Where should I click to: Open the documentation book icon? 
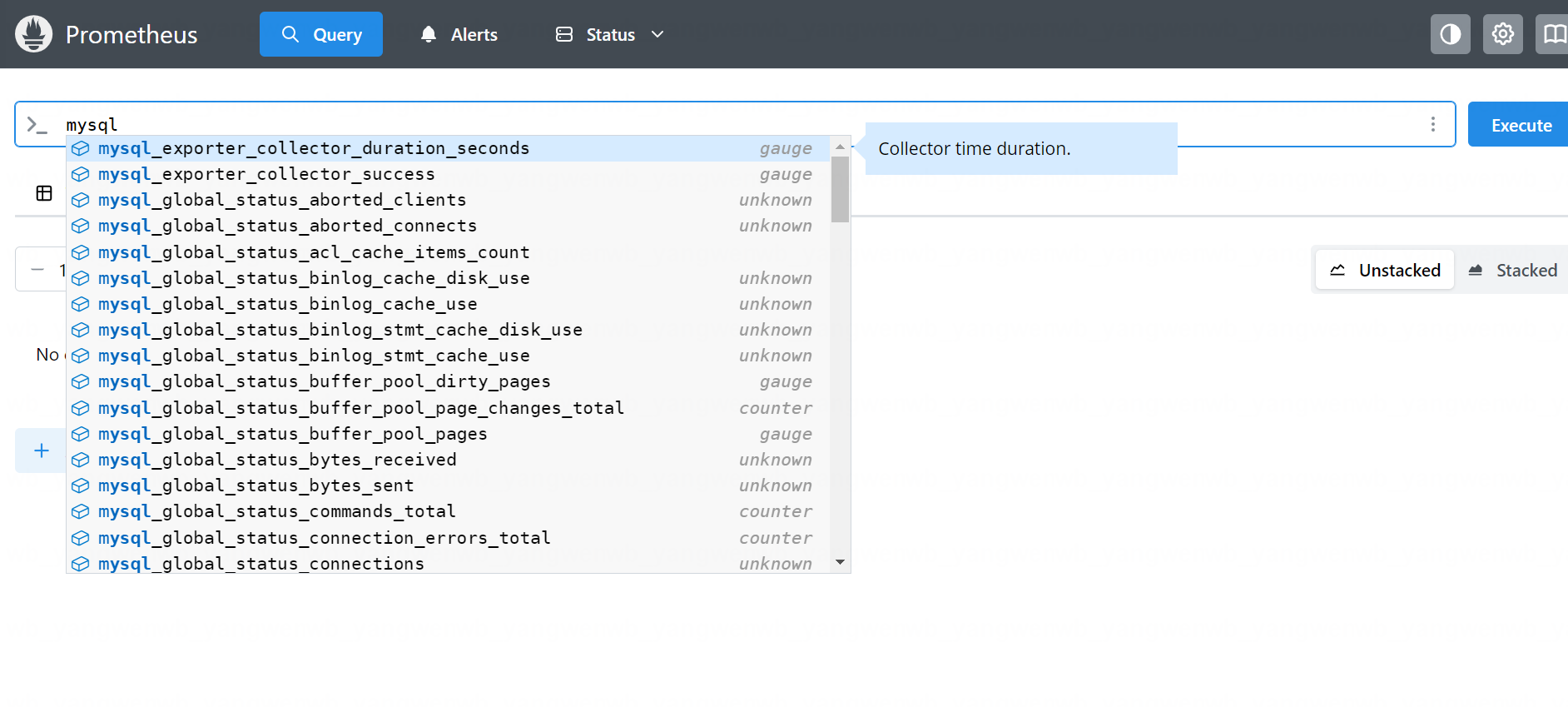click(x=1553, y=34)
